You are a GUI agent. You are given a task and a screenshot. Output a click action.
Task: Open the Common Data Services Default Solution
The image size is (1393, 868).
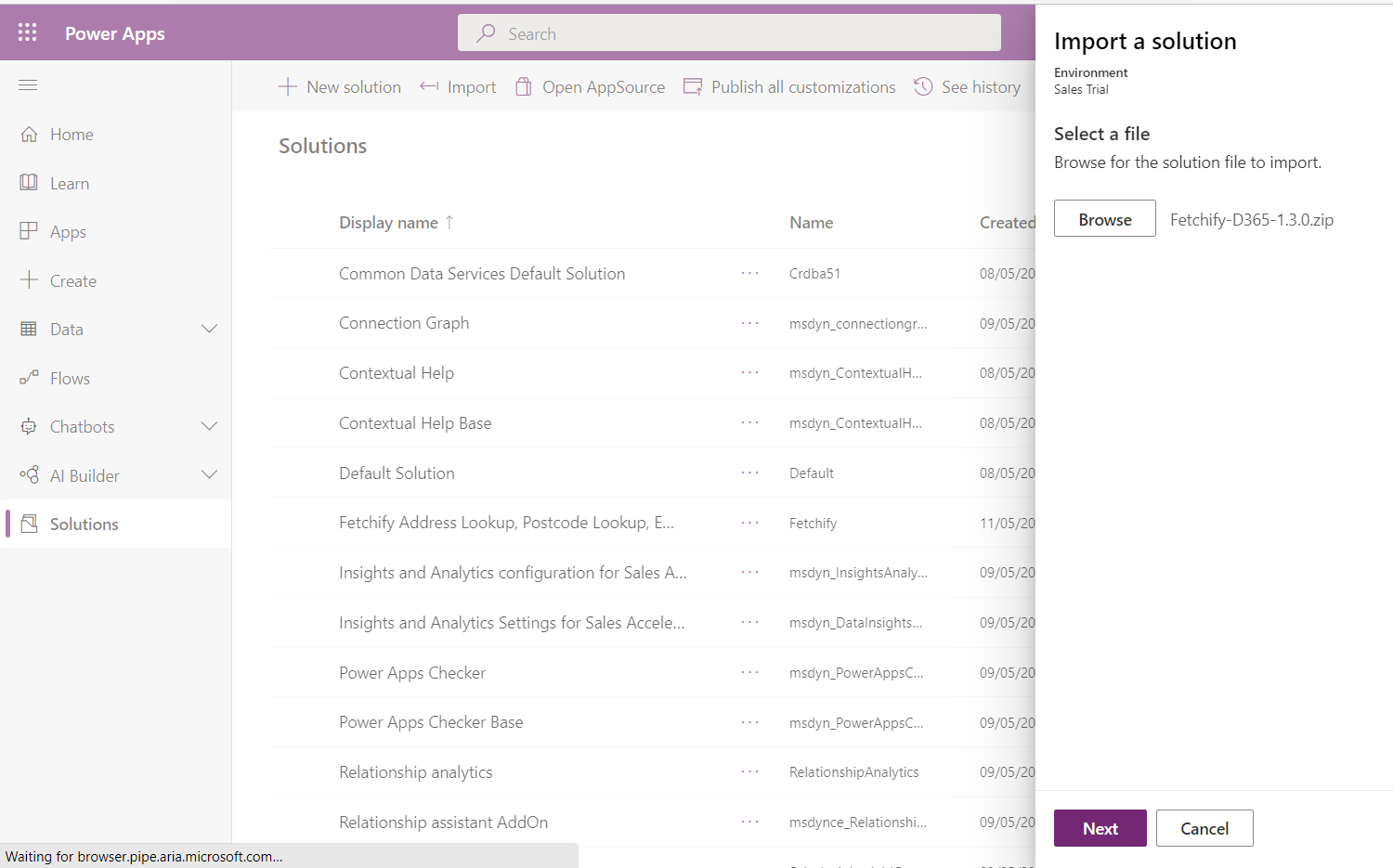(x=482, y=273)
